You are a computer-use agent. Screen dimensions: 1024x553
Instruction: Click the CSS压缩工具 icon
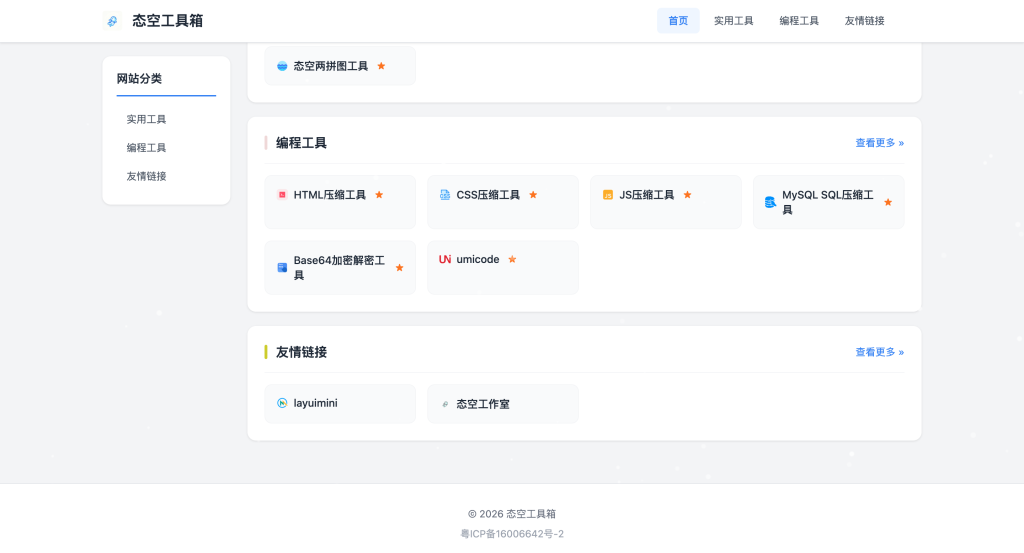click(x=445, y=195)
